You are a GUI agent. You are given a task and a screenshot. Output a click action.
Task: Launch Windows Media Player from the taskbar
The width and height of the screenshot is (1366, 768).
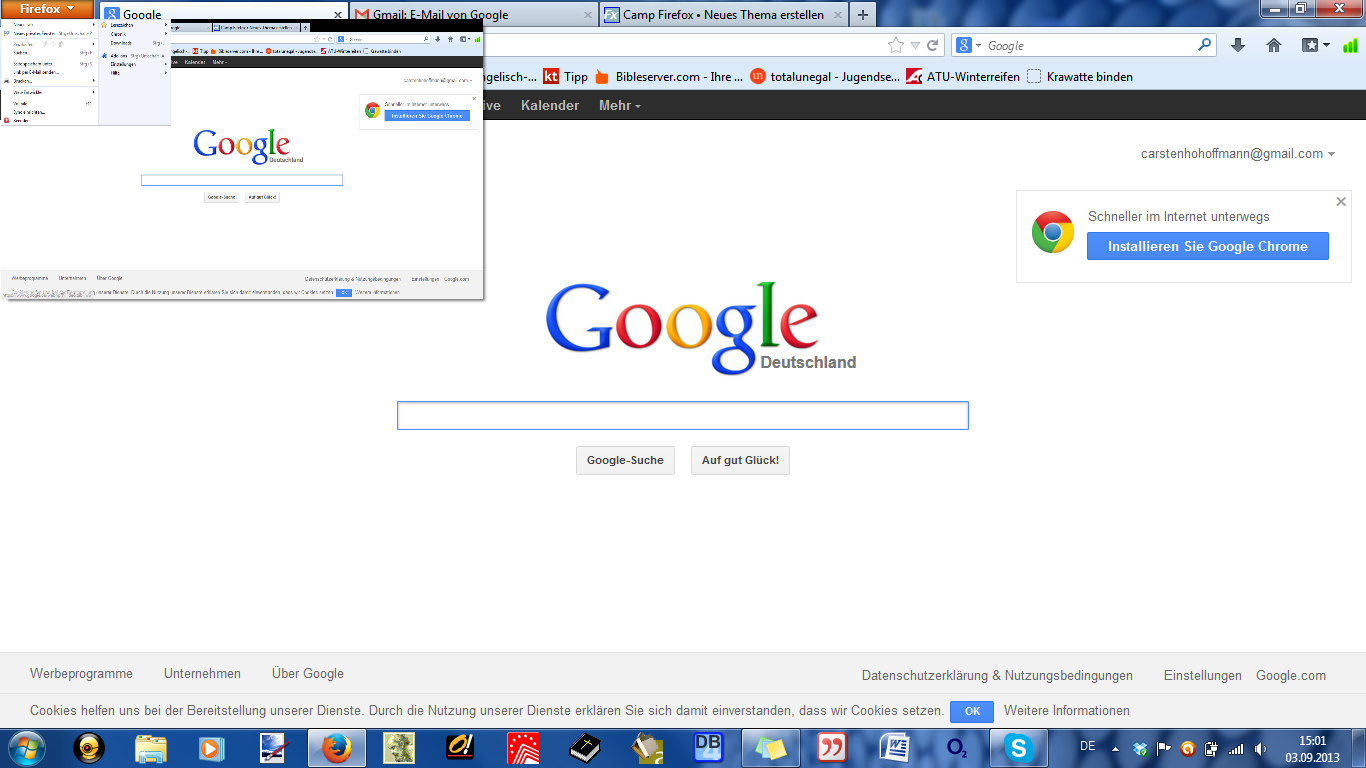pyautogui.click(x=211, y=748)
